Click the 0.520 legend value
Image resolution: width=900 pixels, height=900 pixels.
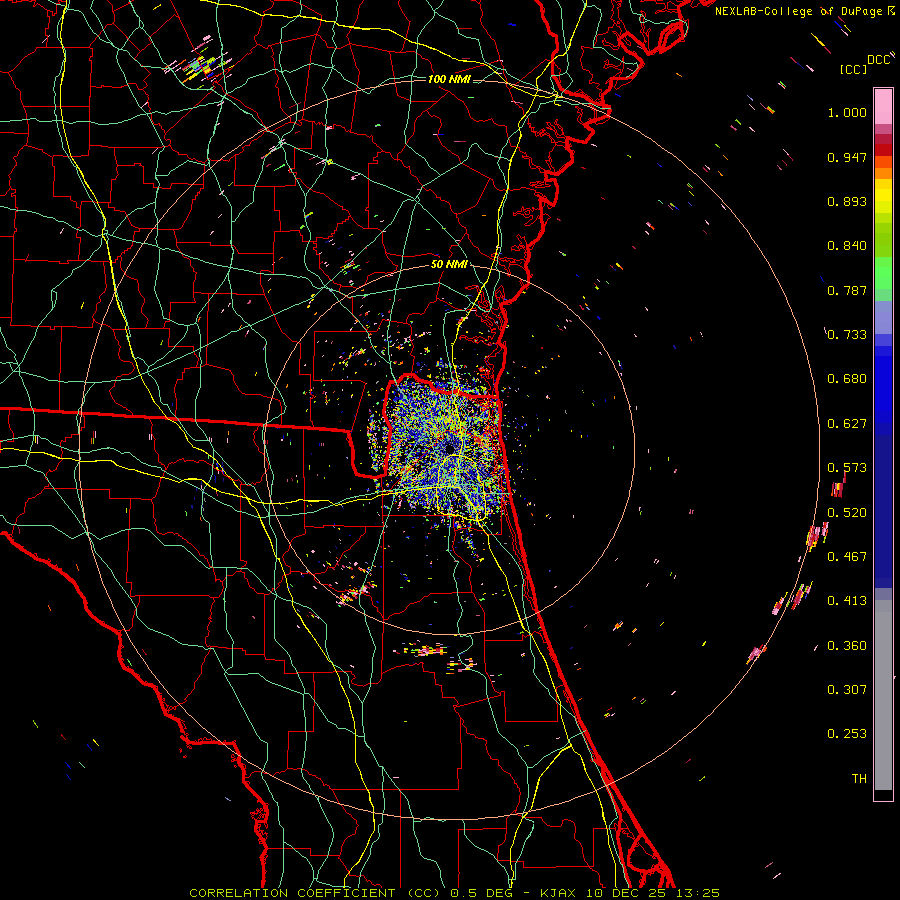pos(847,513)
